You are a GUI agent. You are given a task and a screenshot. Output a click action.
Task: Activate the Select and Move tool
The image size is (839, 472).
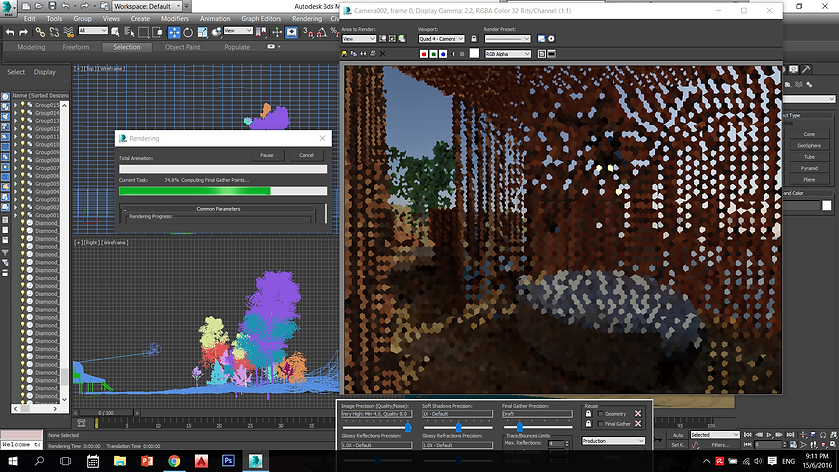[x=174, y=32]
